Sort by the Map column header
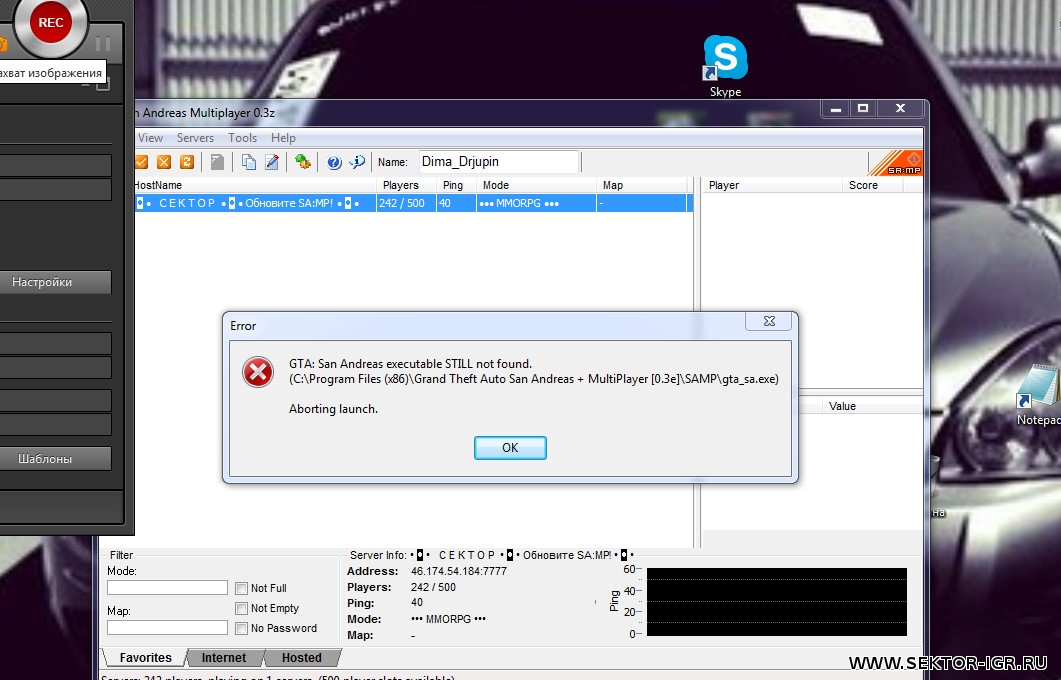The width and height of the screenshot is (1061, 680). click(641, 185)
